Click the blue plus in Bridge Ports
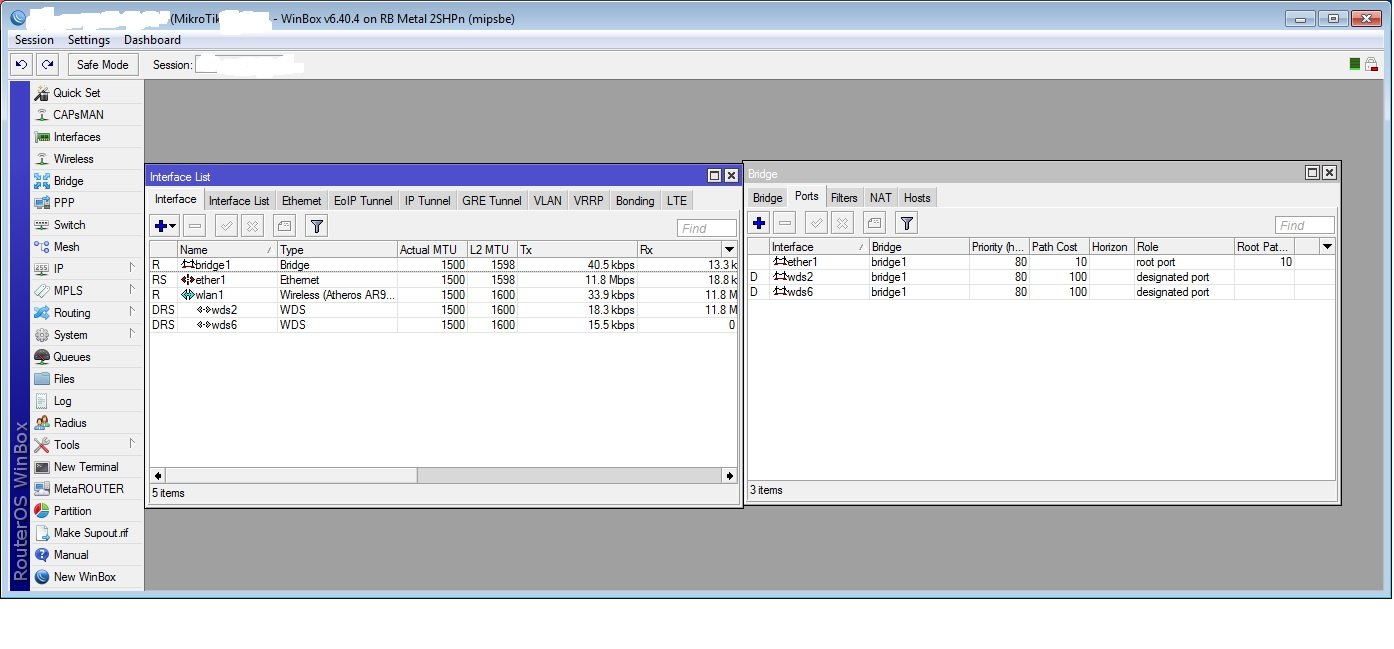The image size is (1394, 649). [759, 224]
